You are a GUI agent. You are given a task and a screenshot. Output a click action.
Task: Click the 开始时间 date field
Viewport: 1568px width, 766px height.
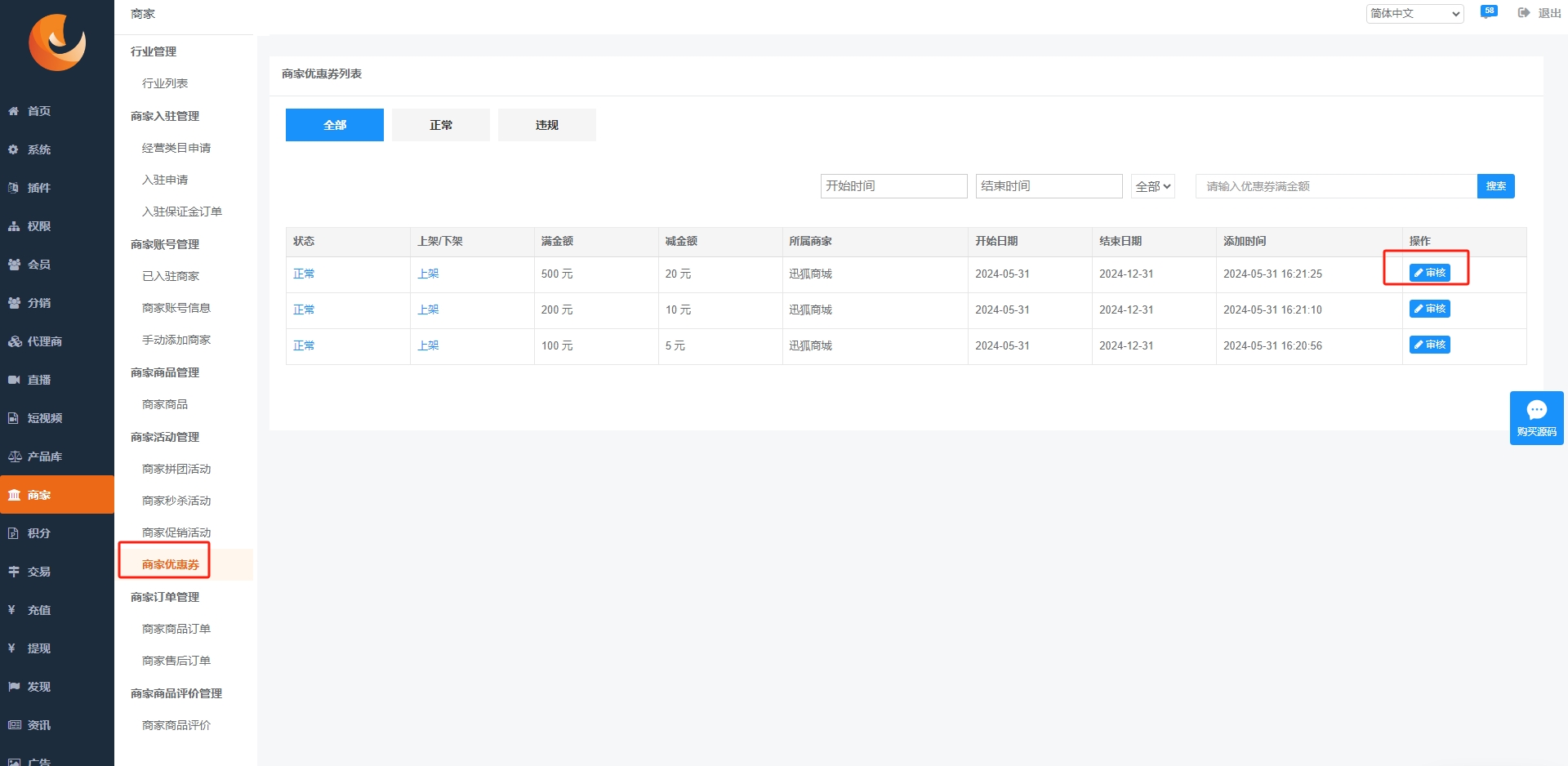click(894, 186)
